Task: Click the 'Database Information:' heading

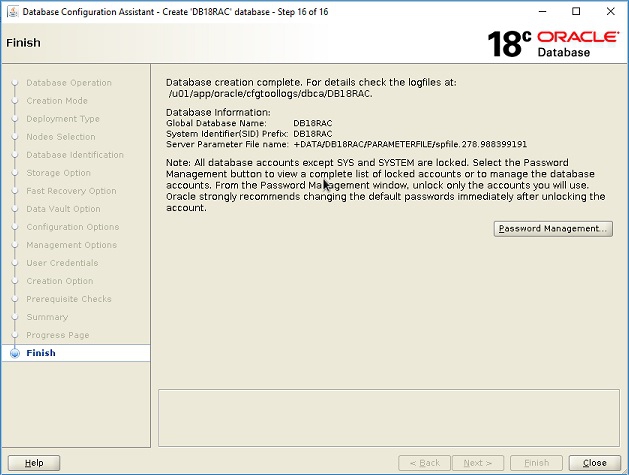Action: point(218,112)
